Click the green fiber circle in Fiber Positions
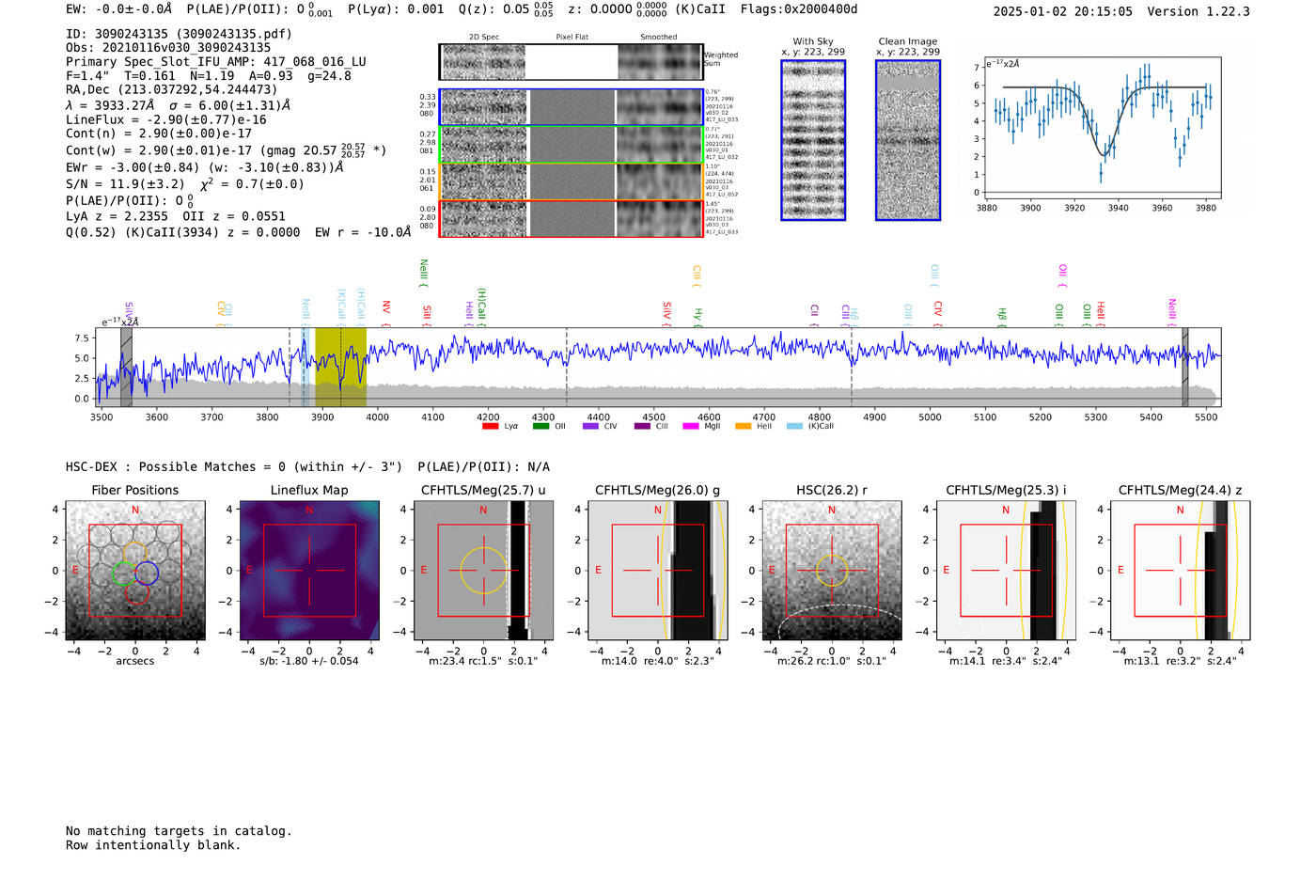 (124, 573)
